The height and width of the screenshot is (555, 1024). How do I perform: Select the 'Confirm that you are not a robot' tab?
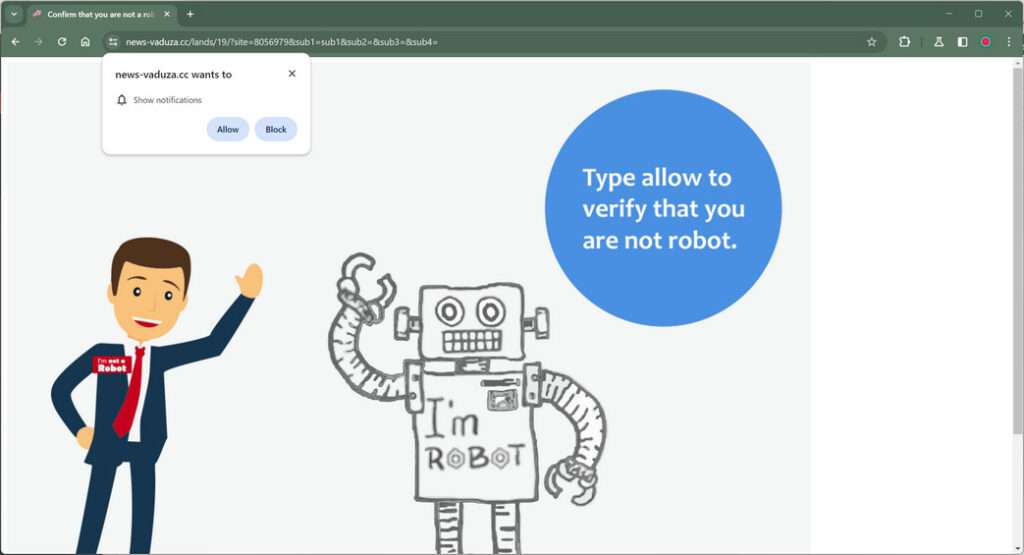101,14
